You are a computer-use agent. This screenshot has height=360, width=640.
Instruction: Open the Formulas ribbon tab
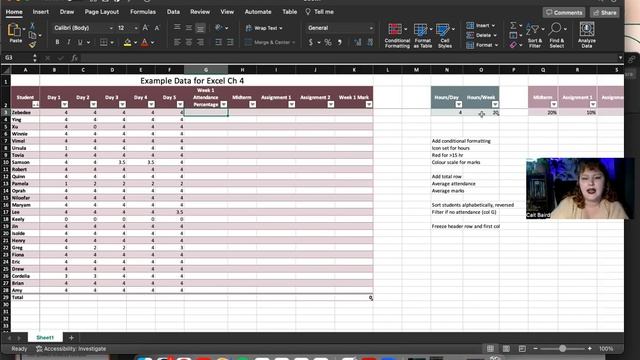pyautogui.click(x=143, y=12)
